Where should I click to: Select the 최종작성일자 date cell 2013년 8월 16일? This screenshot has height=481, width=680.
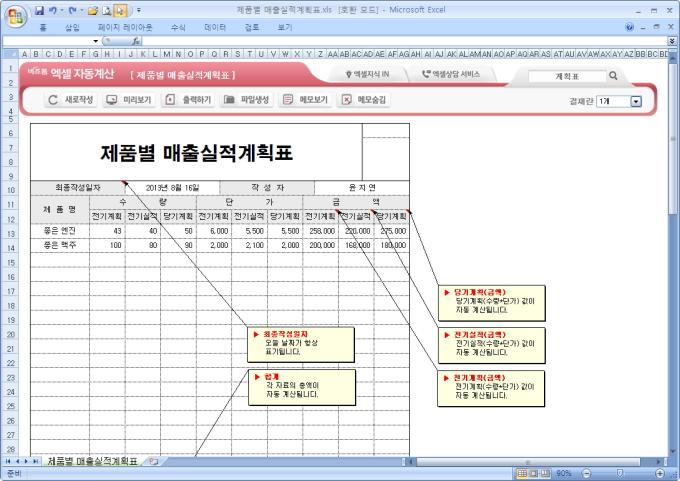[172, 188]
